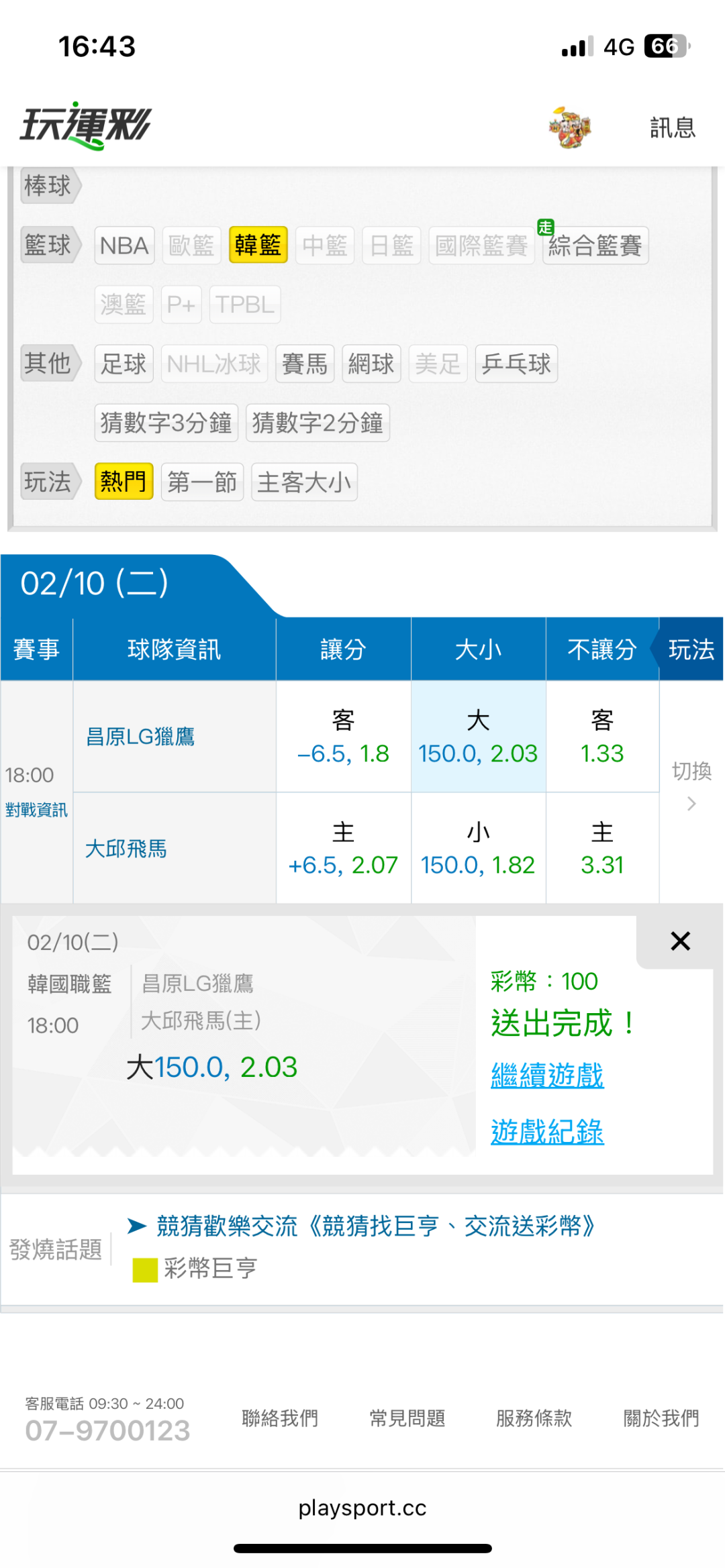
Task: Open 大邱飛馬 team info
Action: [126, 849]
